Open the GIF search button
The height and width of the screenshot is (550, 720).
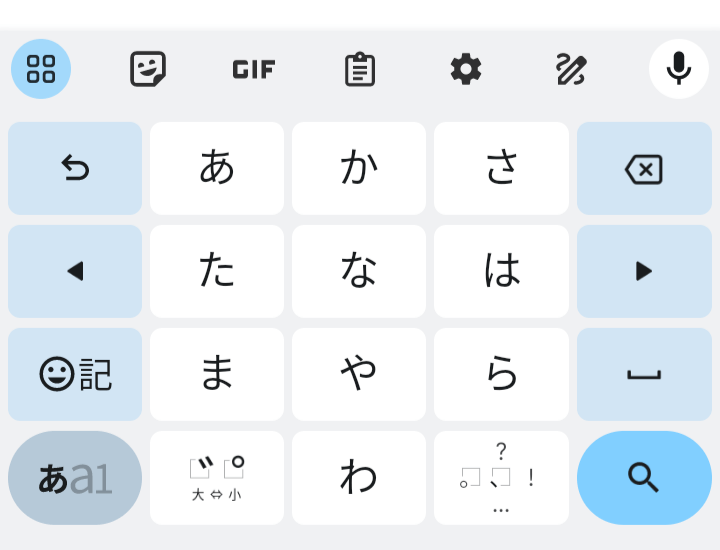tap(253, 69)
